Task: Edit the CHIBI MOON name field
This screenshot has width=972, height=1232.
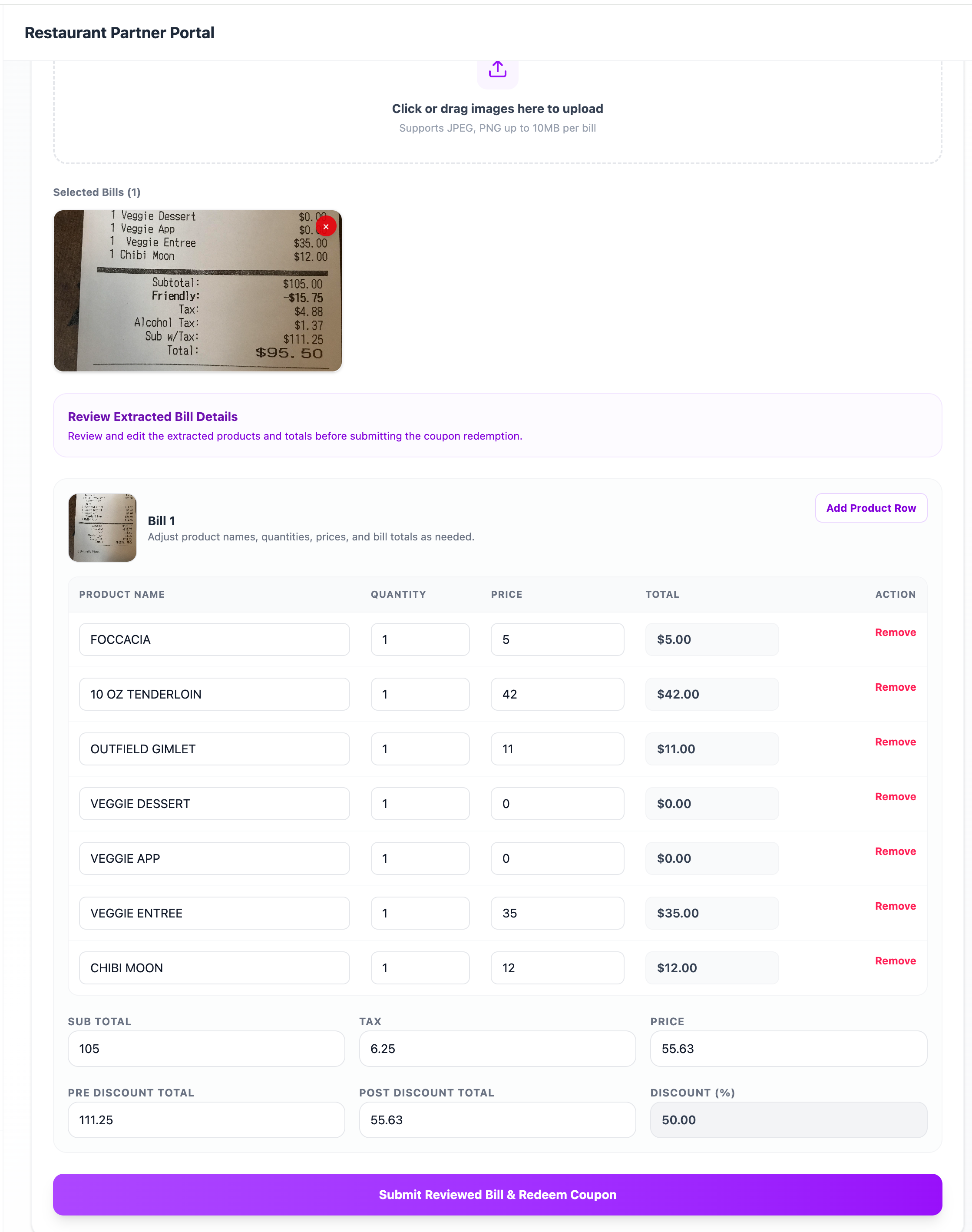Action: tap(214, 967)
